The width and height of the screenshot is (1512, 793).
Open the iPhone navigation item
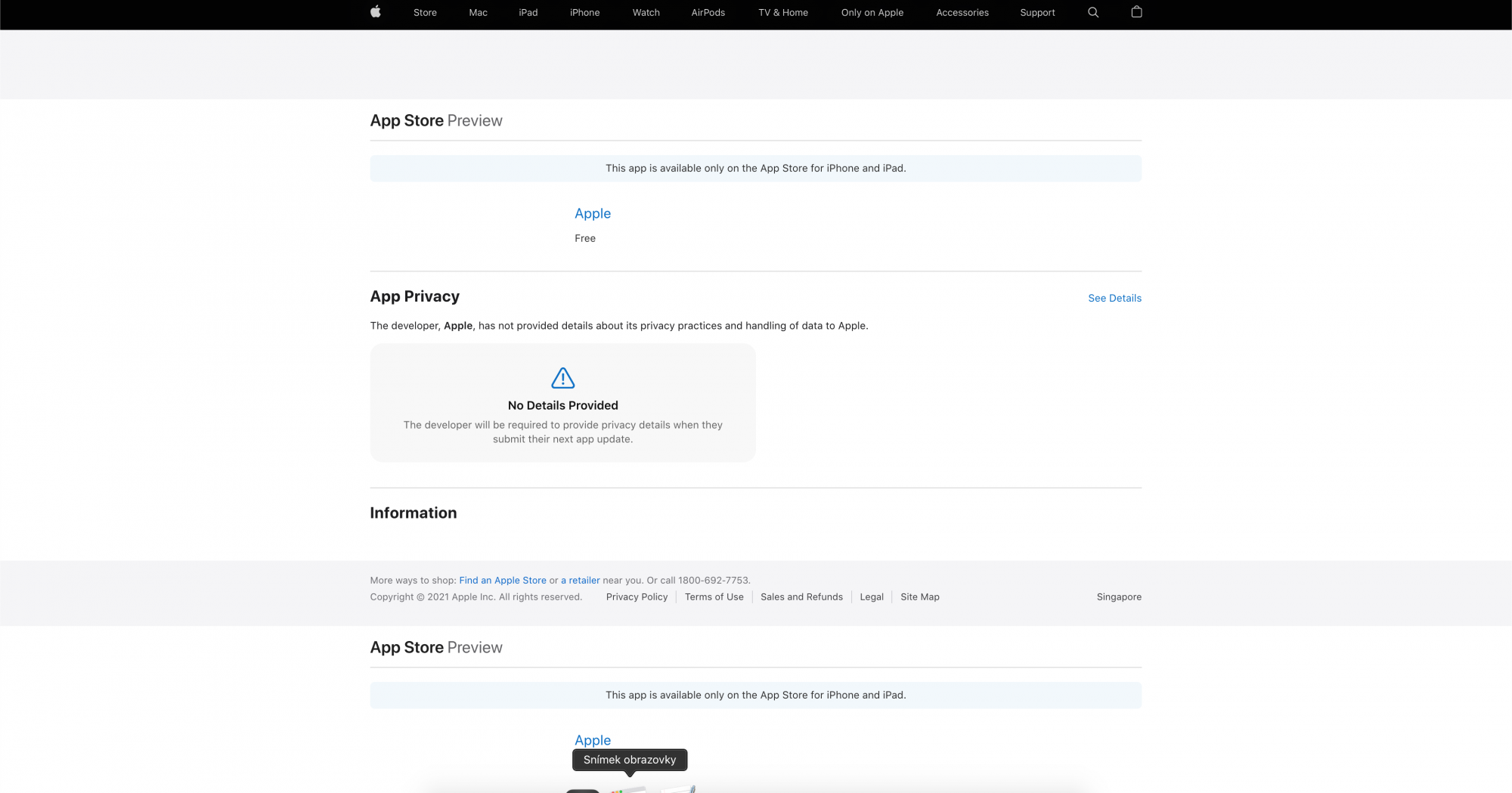[585, 13]
